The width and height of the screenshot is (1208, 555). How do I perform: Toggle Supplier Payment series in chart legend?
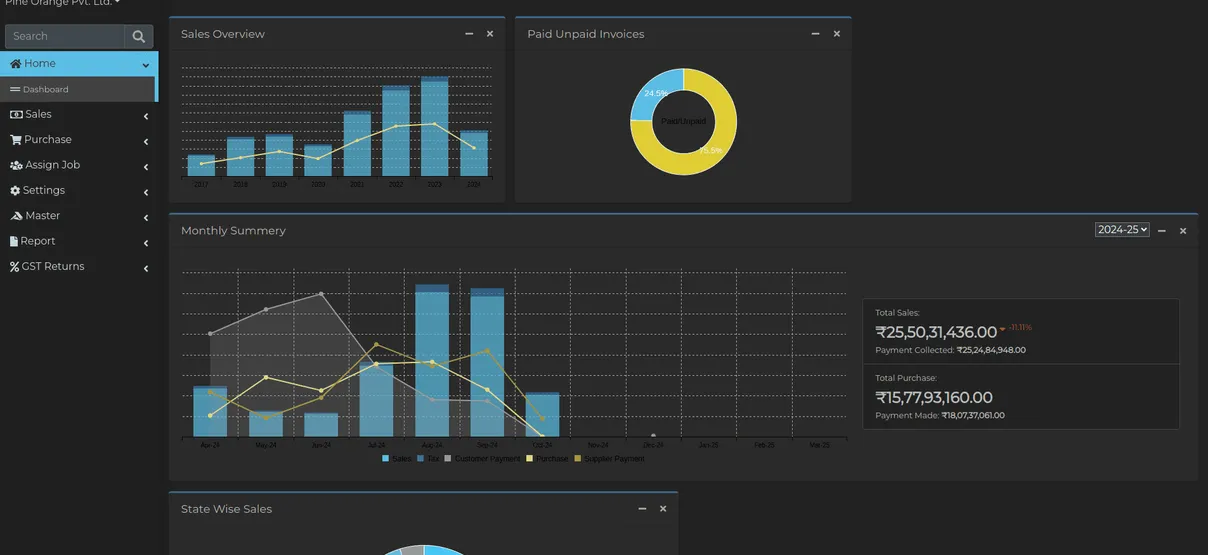click(608, 459)
